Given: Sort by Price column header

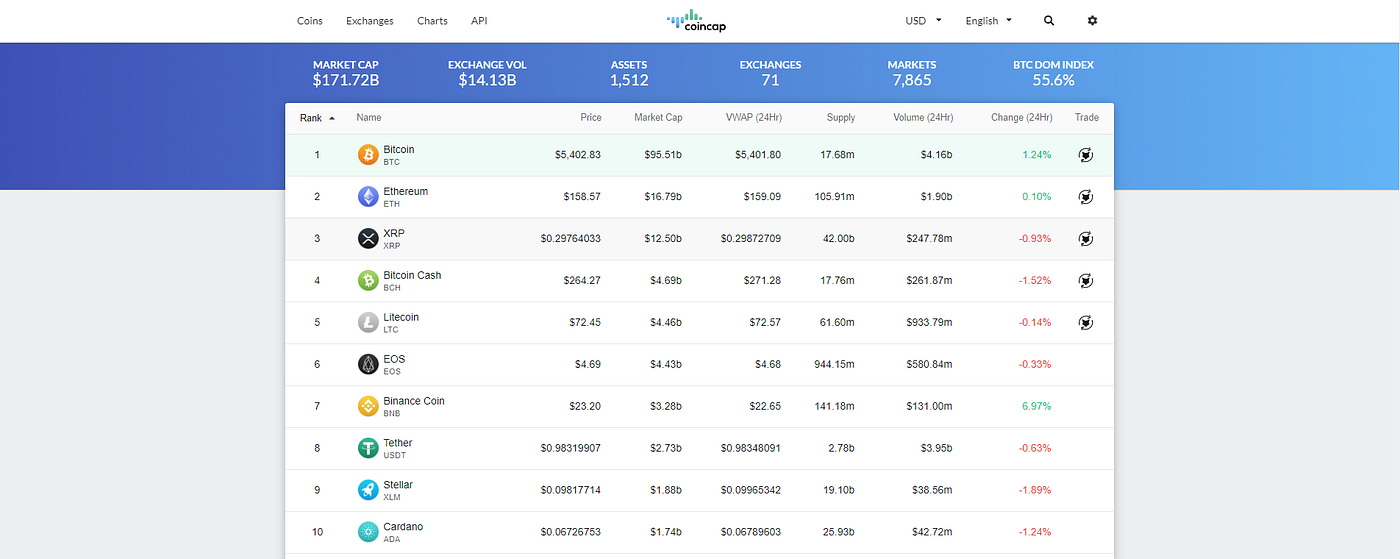Looking at the screenshot, I should tap(591, 118).
